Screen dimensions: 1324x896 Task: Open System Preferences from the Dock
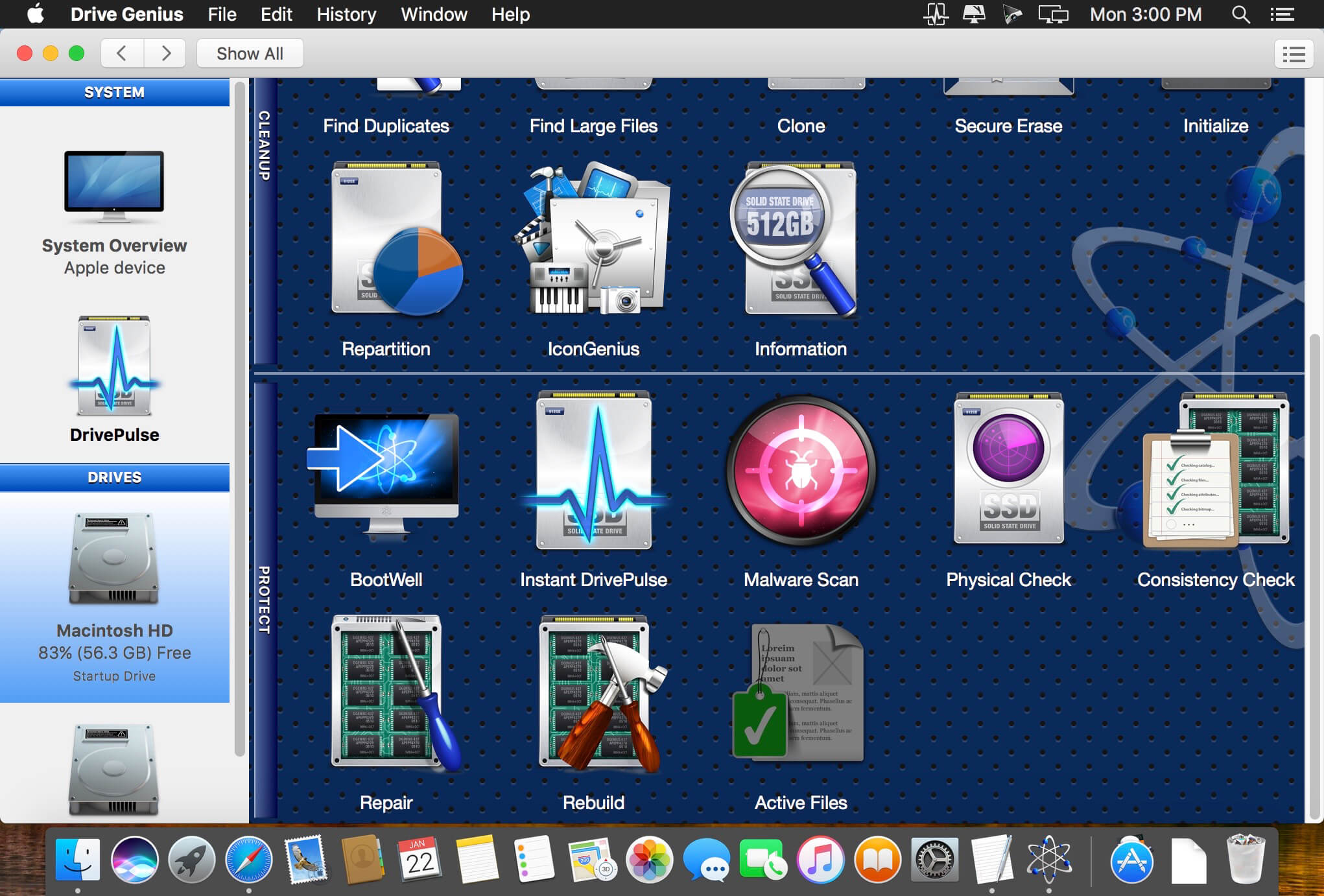[934, 860]
